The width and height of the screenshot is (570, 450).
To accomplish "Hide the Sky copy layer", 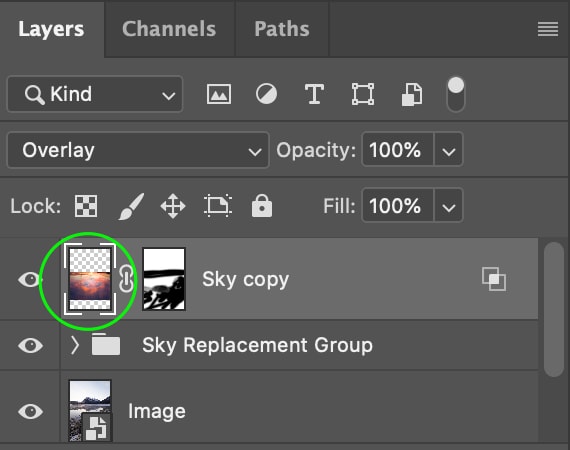I will click(x=30, y=280).
